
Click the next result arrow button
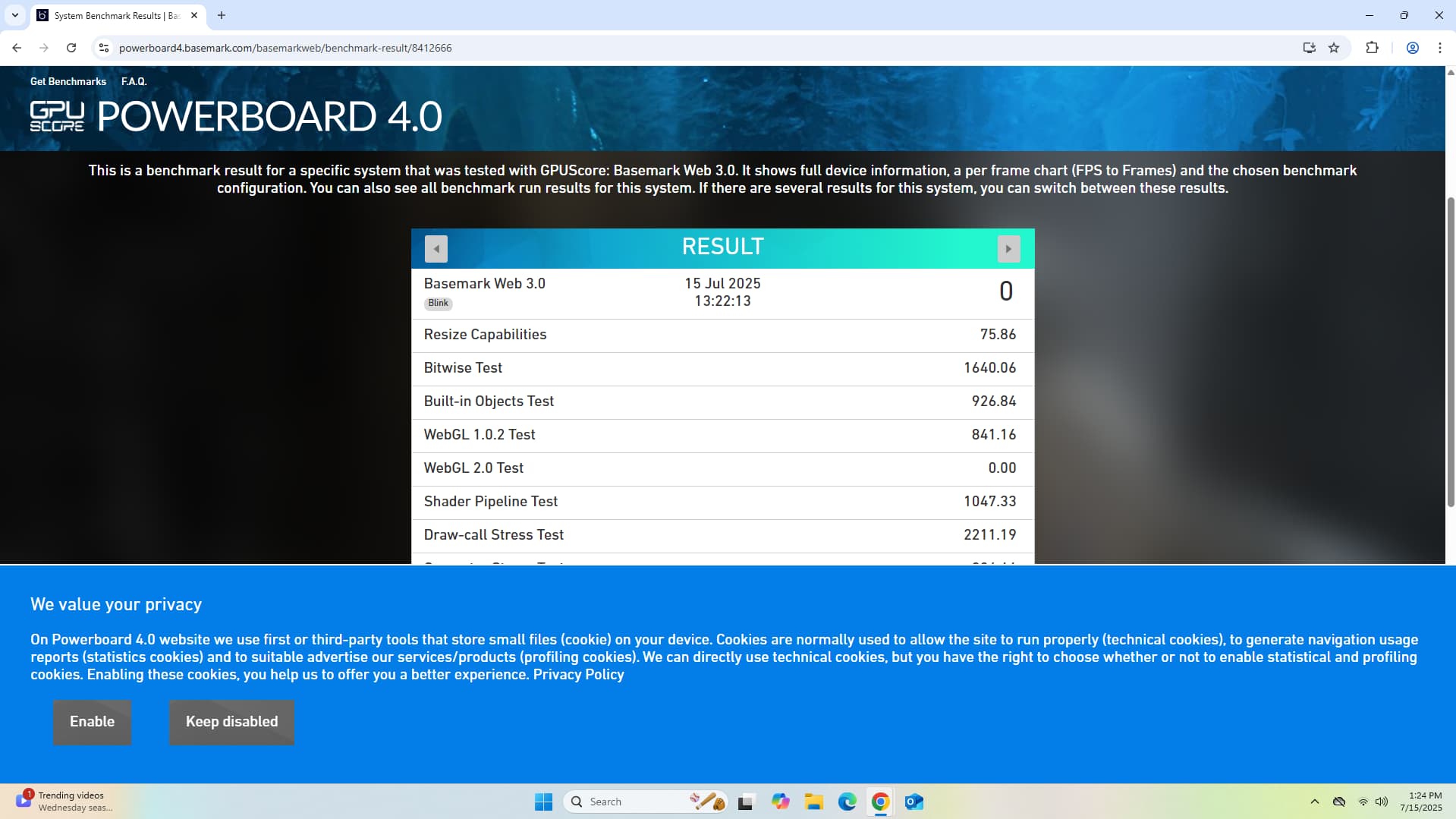[1008, 249]
